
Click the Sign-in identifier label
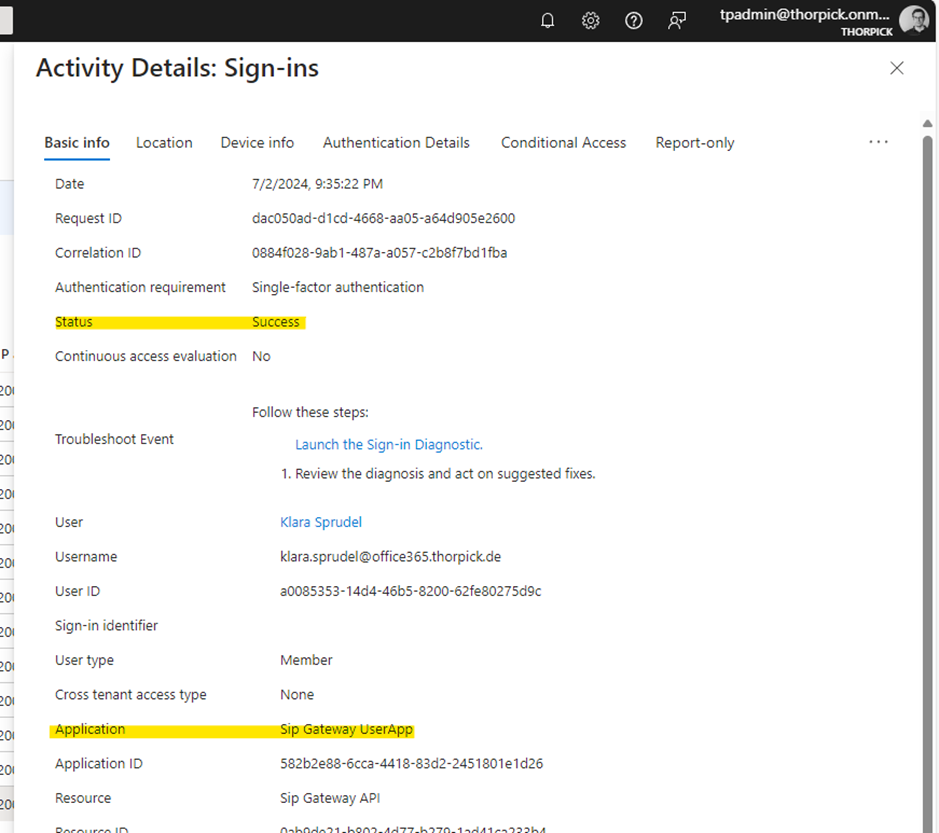click(107, 626)
